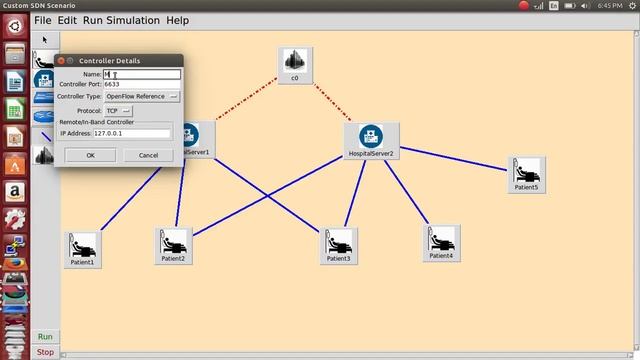Open system gear menu in top bar
Image resolution: width=640 pixels, height=360 pixels.
click(632, 5)
